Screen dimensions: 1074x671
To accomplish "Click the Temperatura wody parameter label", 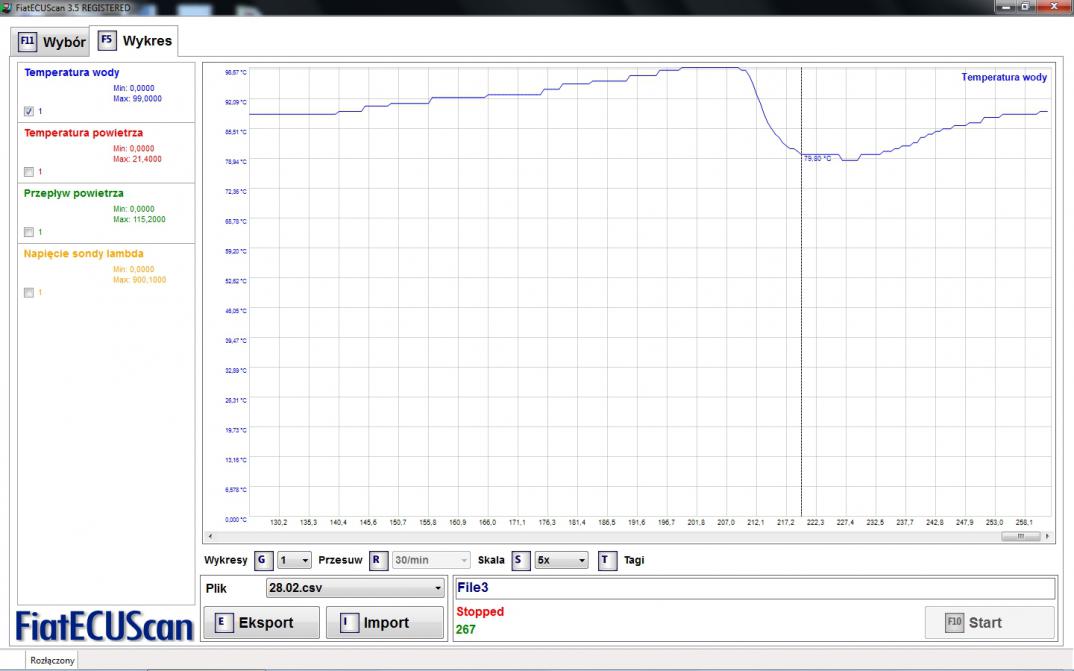I will pos(72,73).
